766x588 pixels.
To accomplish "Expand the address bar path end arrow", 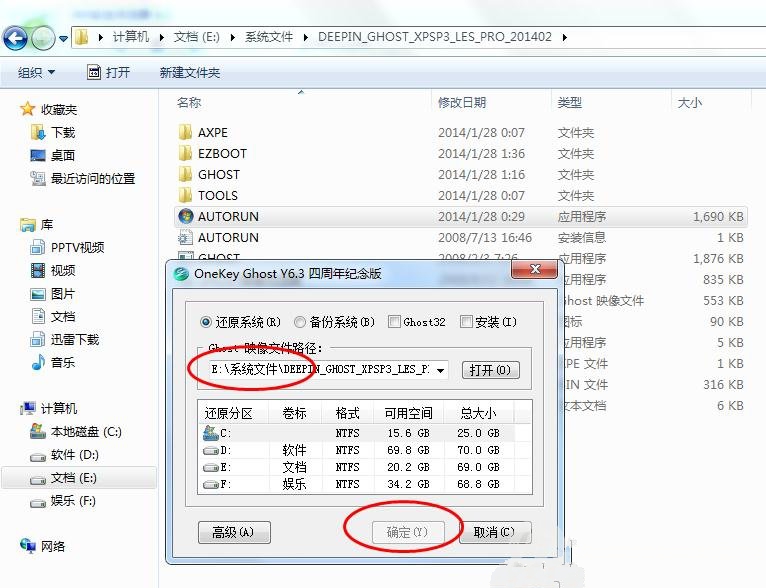I will [565, 37].
